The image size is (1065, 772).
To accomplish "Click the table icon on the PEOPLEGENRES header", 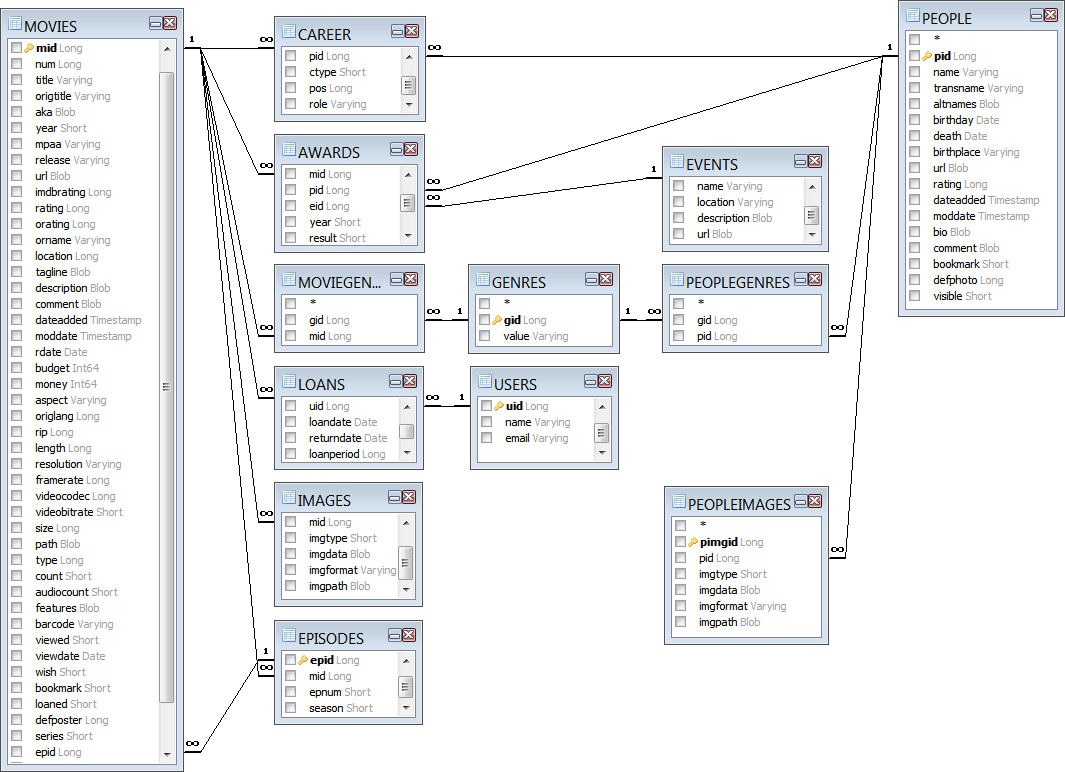I will pyautogui.click(x=675, y=281).
